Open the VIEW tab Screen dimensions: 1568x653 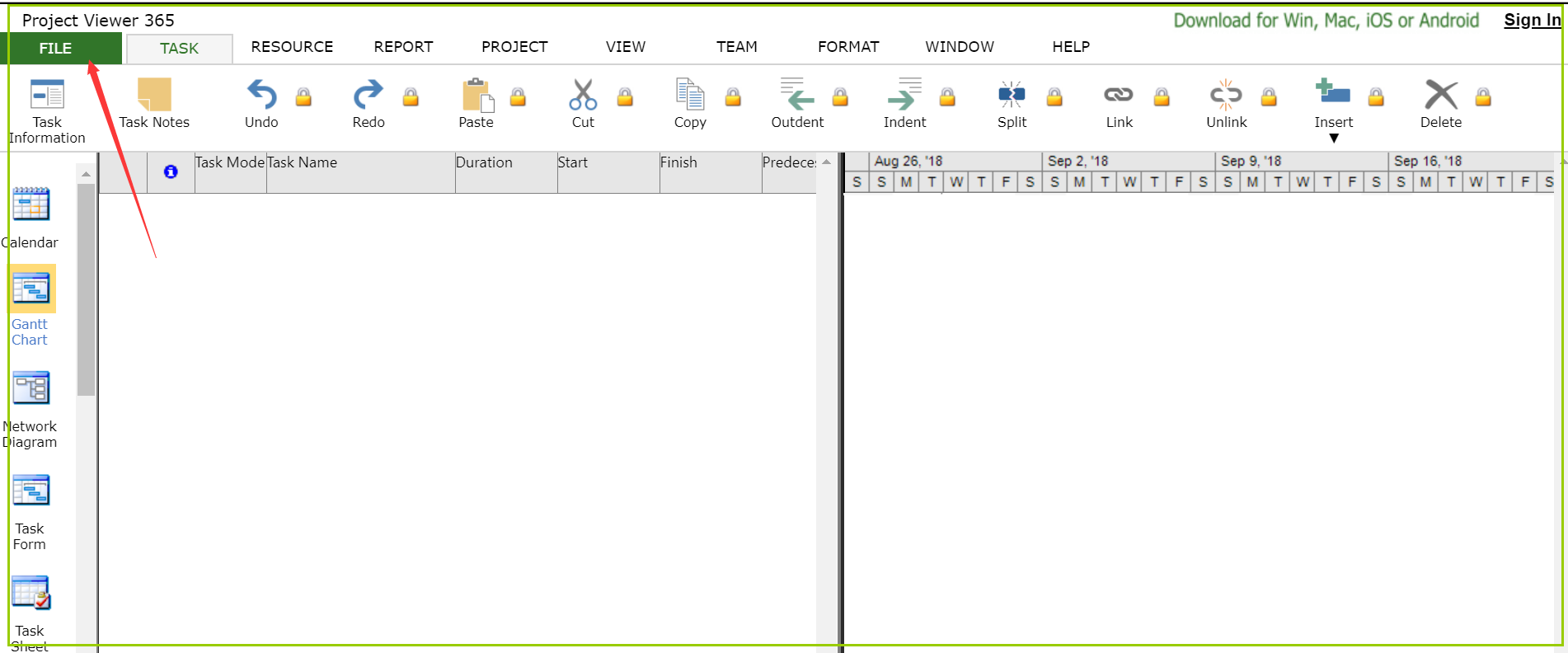pos(626,47)
